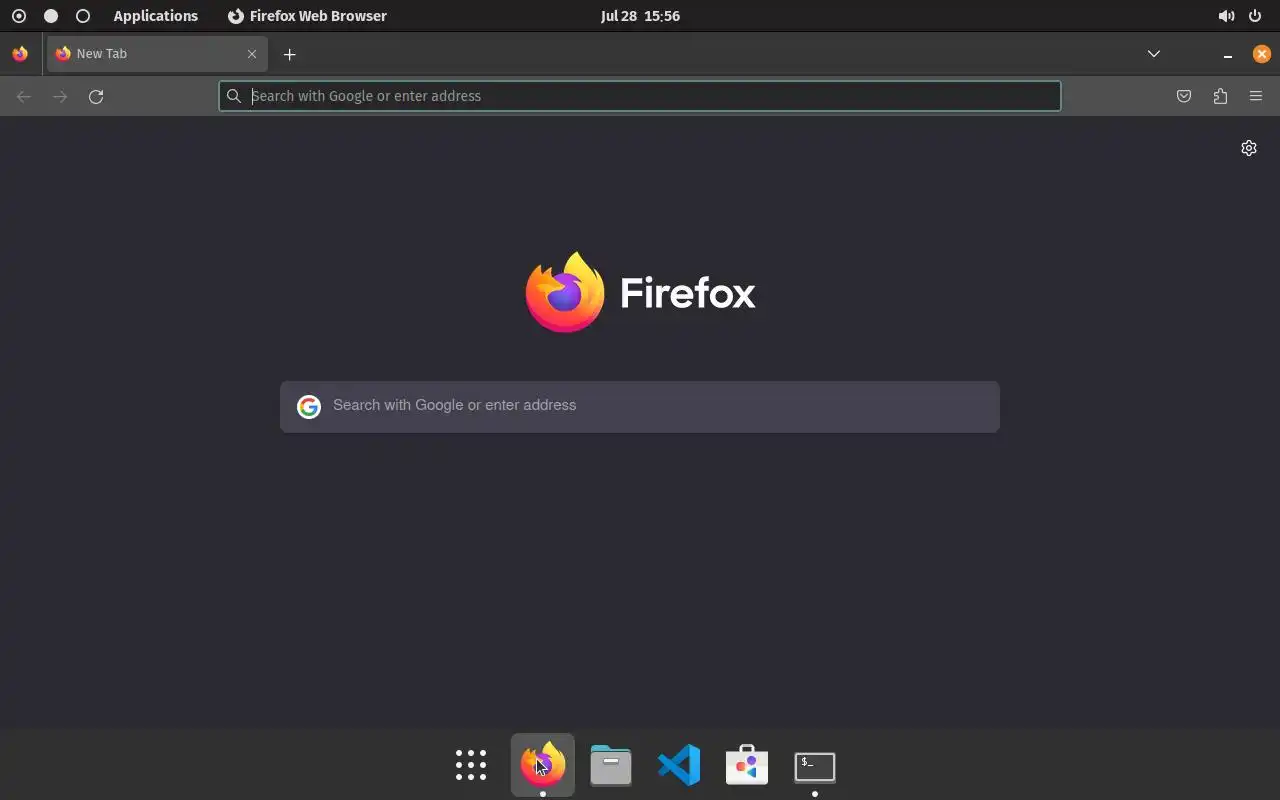Image resolution: width=1280 pixels, height=800 pixels.
Task: Open Terminal from the dock
Action: point(815,766)
